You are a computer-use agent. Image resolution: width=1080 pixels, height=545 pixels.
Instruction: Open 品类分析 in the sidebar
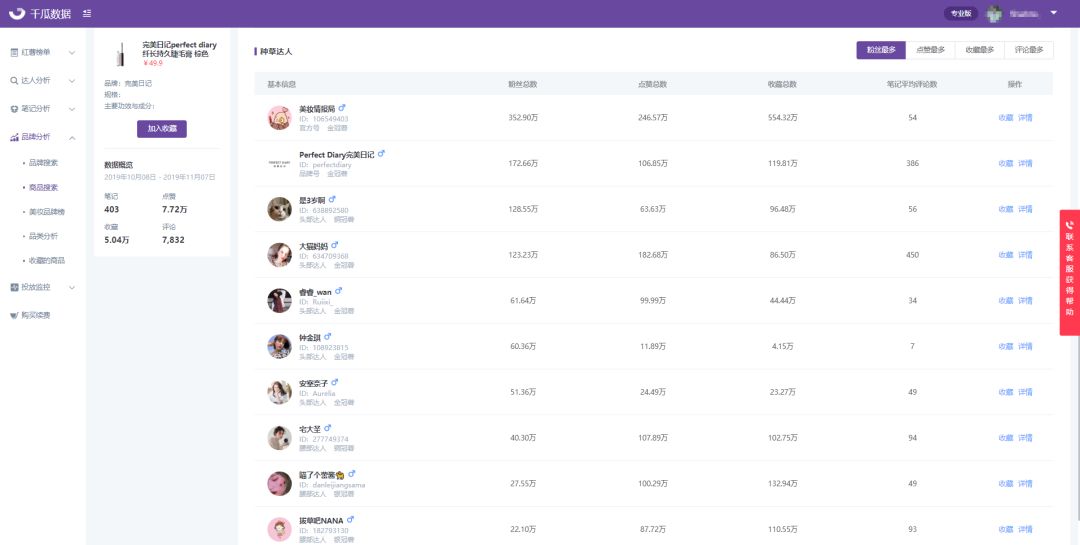click(43, 236)
